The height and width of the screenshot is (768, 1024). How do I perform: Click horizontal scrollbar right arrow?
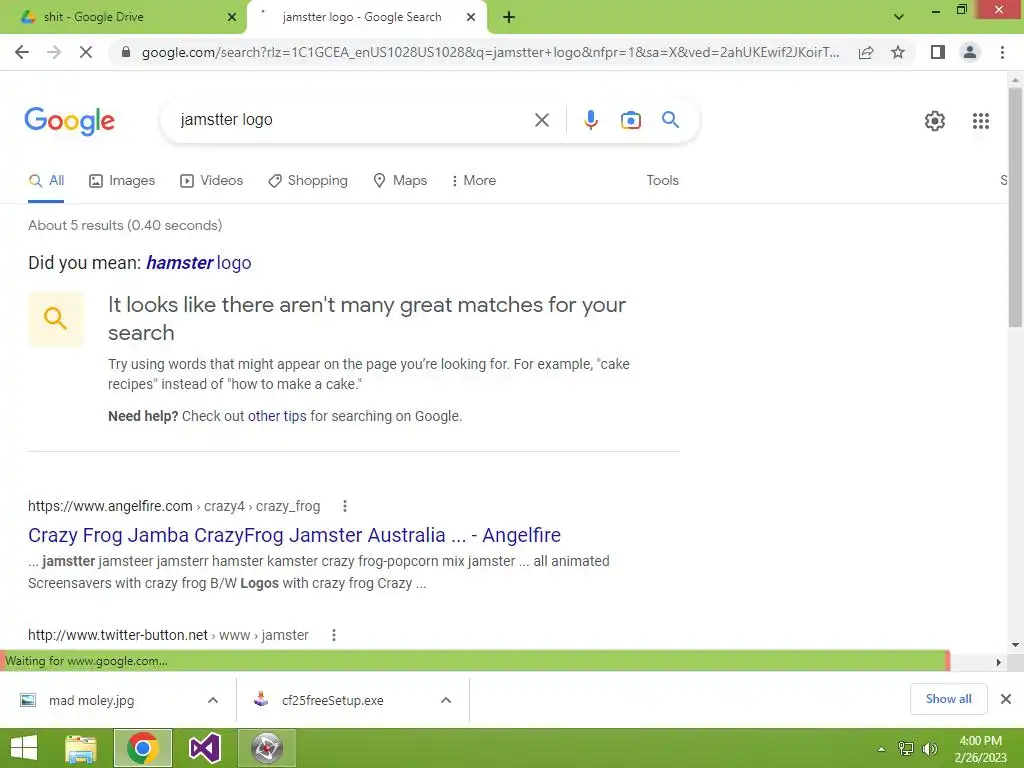pyautogui.click(x=999, y=662)
